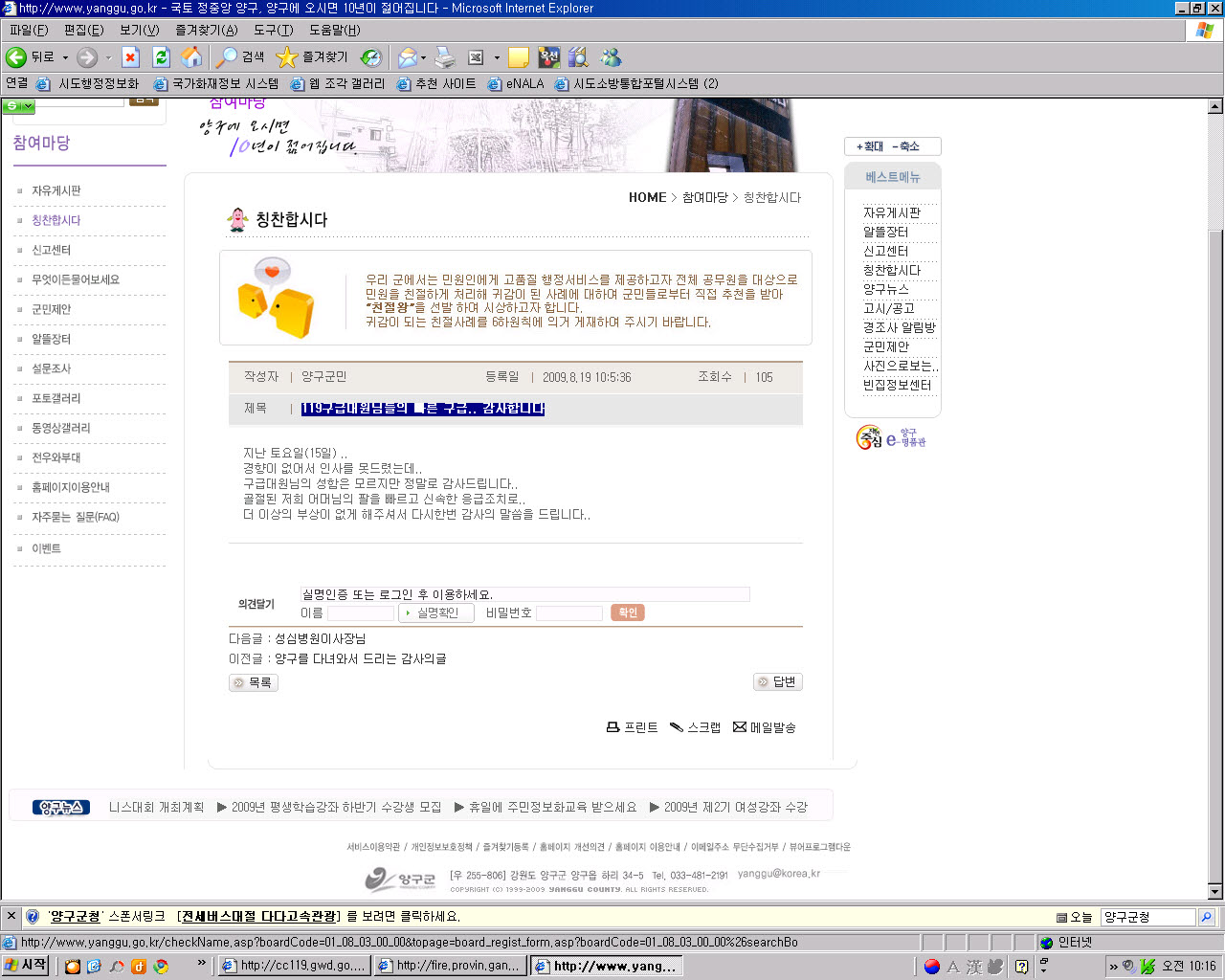Click 실명확인 name verification button

[436, 612]
